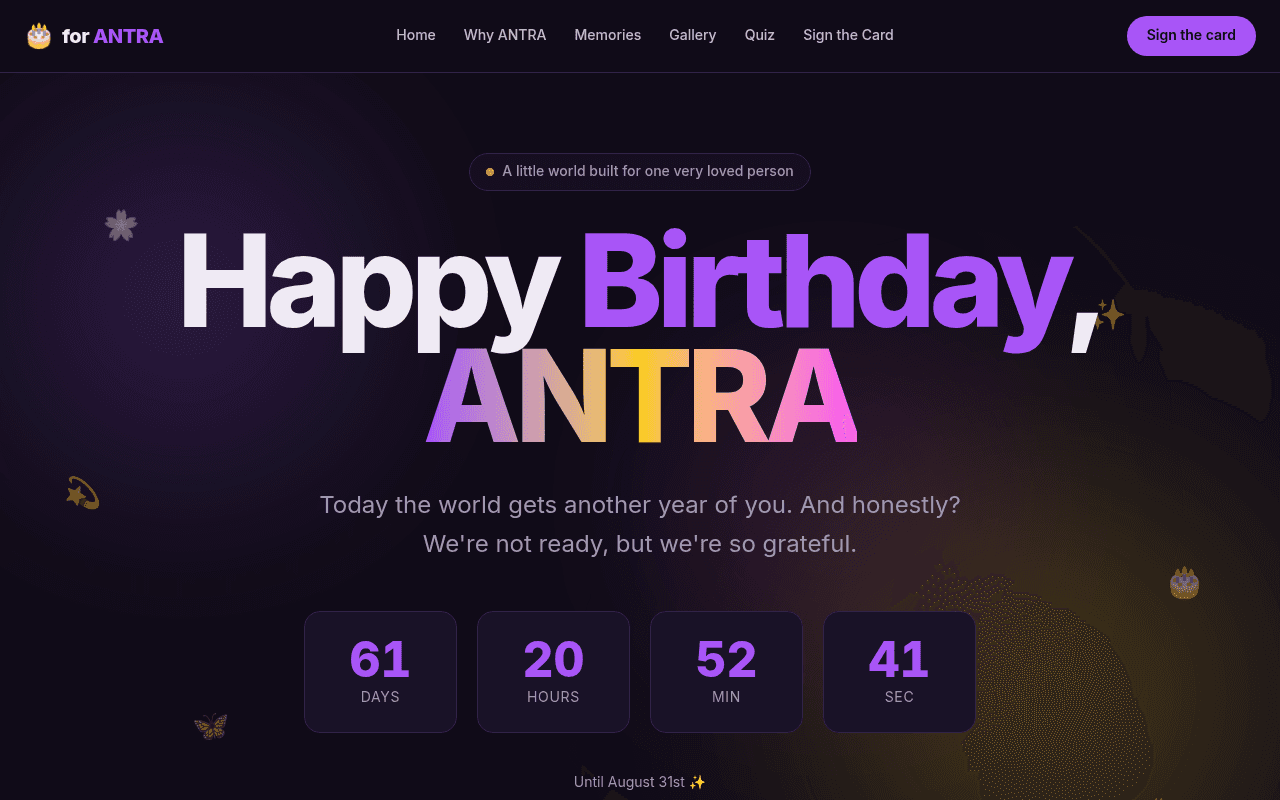The image size is (1280, 800).
Task: Open the Gallery nav link
Action: [693, 35]
